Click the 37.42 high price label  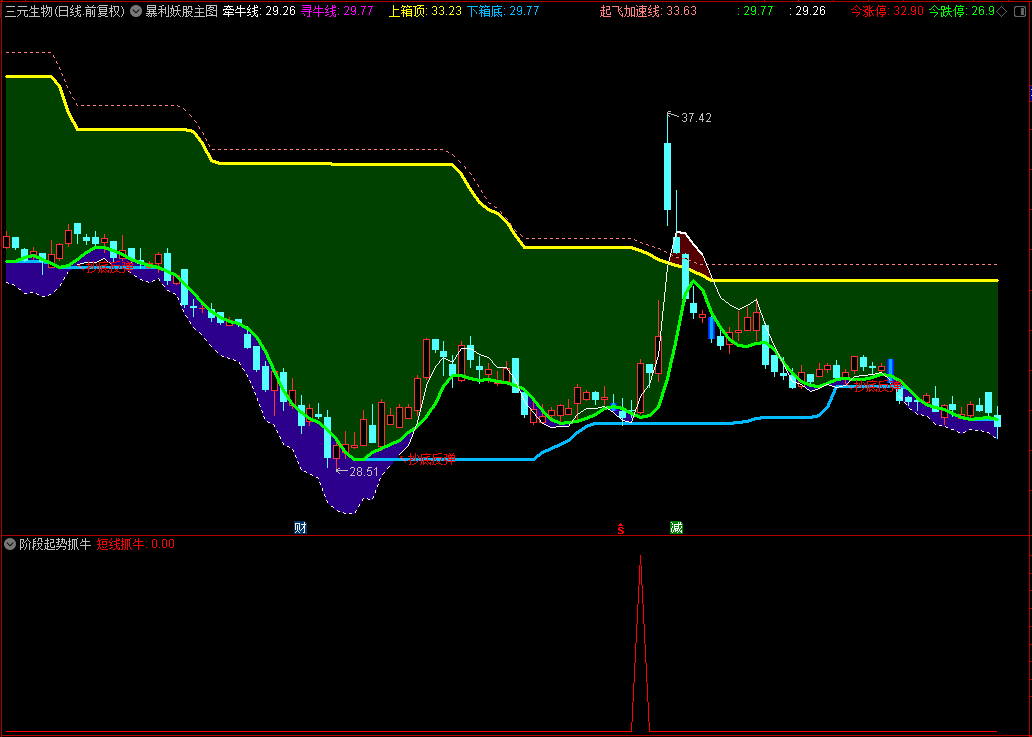pos(696,118)
